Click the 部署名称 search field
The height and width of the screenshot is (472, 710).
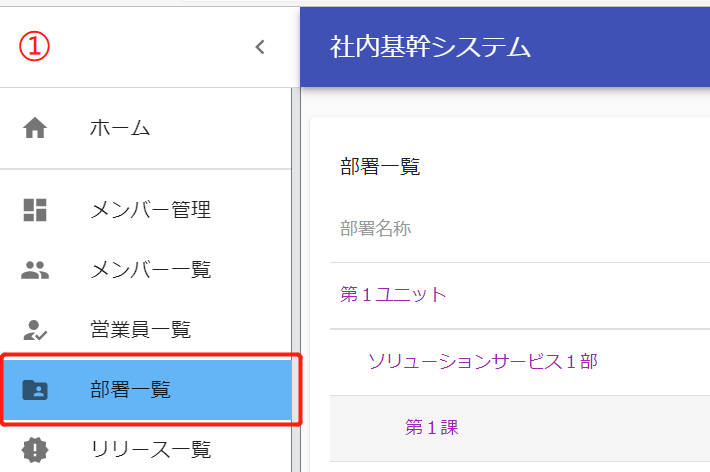[x=500, y=229]
